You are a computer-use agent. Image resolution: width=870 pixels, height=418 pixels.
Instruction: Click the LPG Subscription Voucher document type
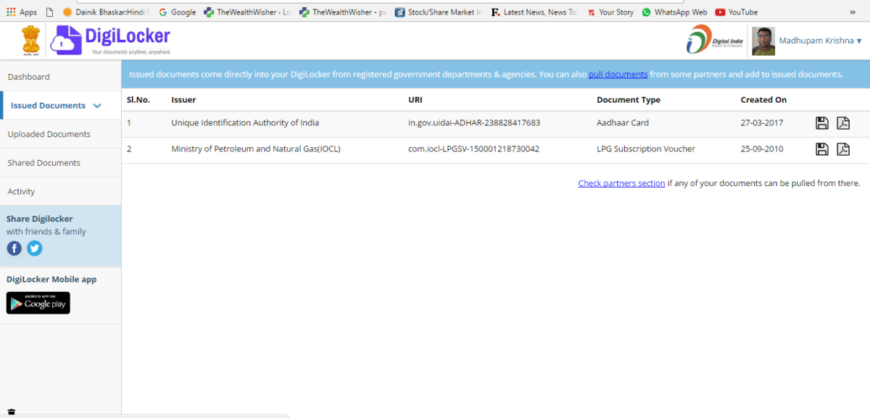pos(646,149)
